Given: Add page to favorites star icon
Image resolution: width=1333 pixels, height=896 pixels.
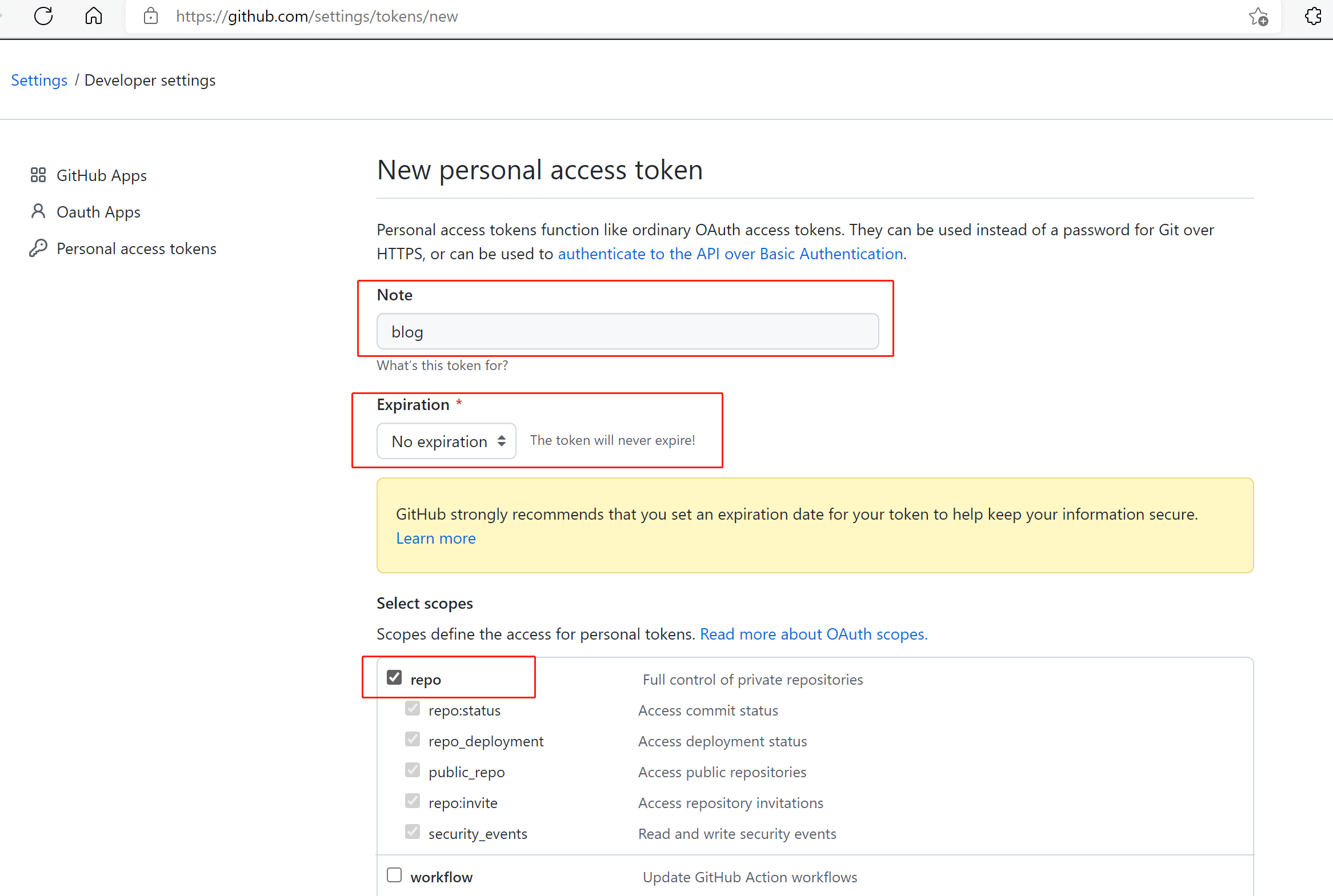Looking at the screenshot, I should coord(1258,17).
